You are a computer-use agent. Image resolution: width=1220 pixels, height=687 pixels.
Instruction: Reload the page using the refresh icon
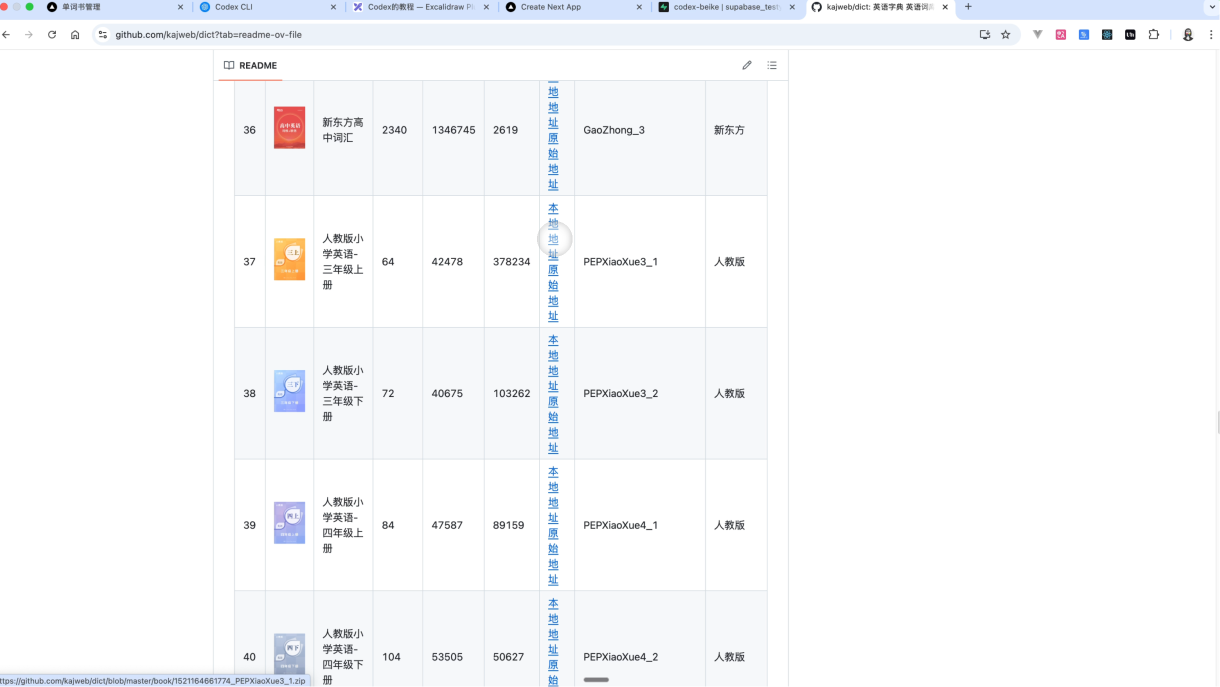pos(52,34)
